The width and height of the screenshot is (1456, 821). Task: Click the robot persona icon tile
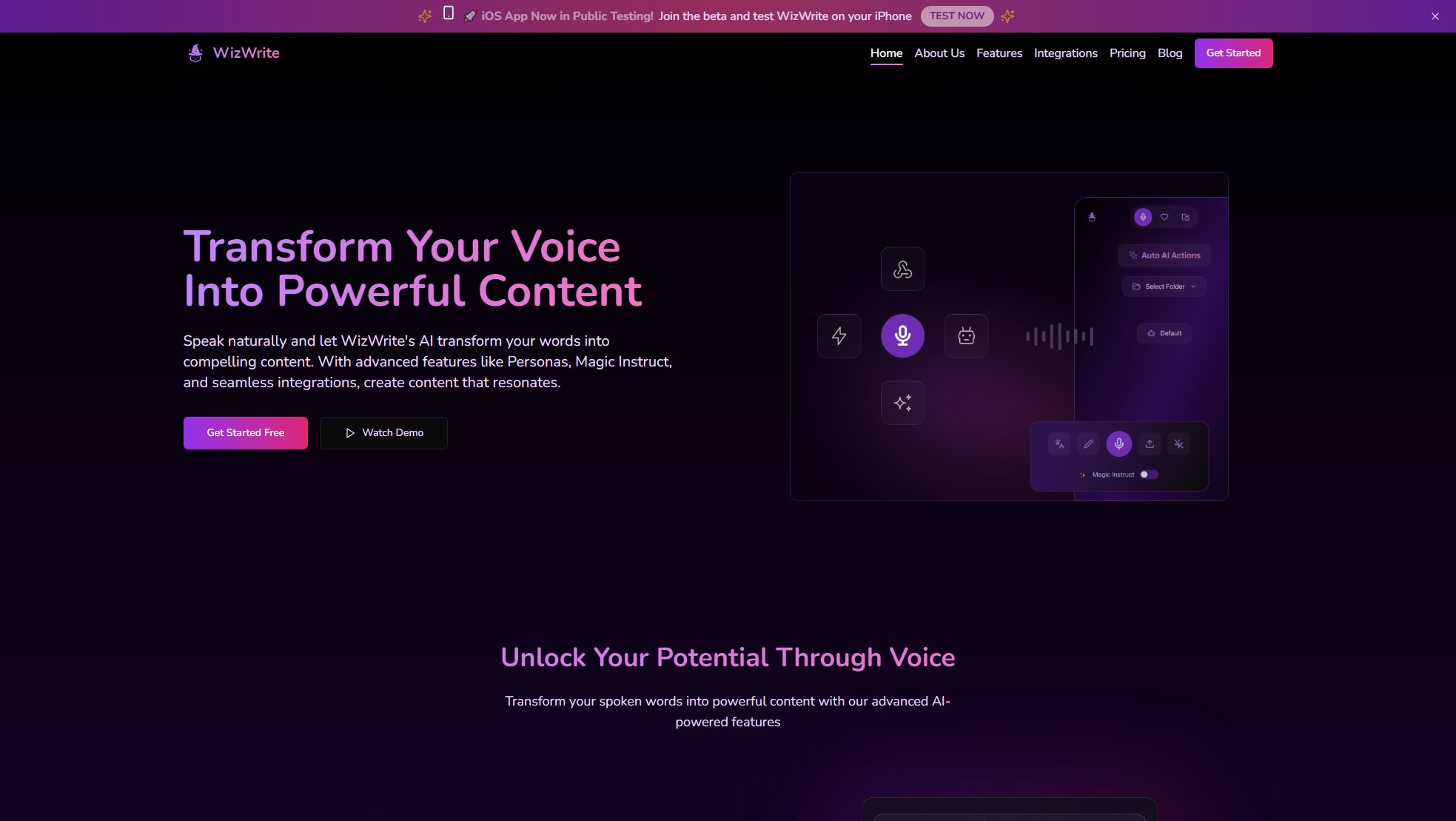pos(966,336)
